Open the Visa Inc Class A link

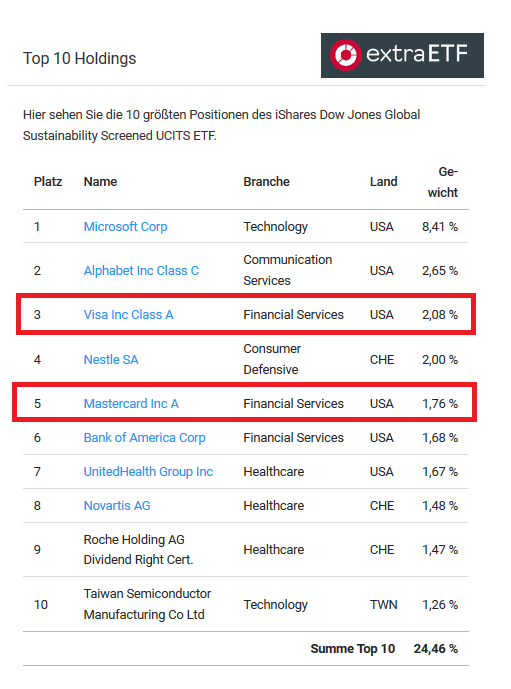click(128, 315)
